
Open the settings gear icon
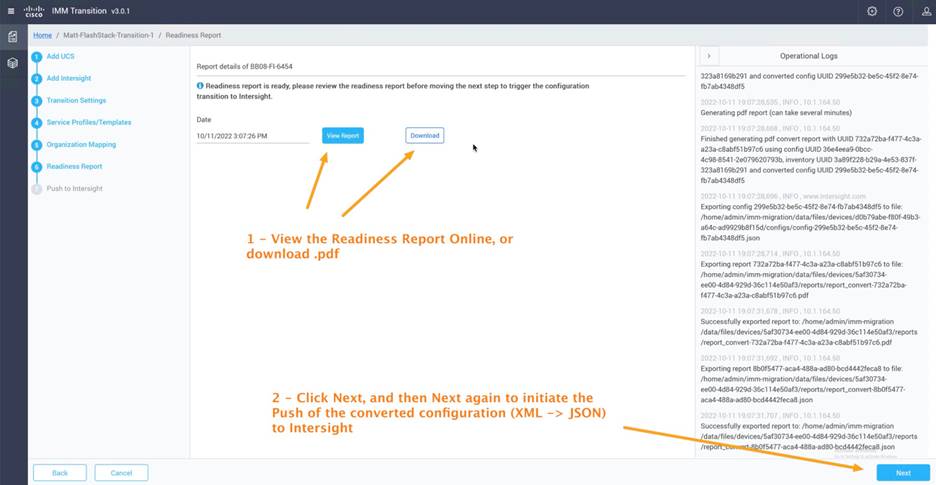tap(872, 11)
